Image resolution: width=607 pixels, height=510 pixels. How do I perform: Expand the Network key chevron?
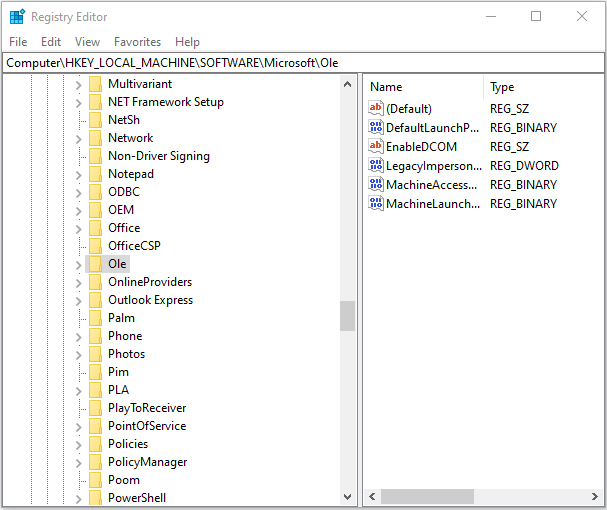79,139
